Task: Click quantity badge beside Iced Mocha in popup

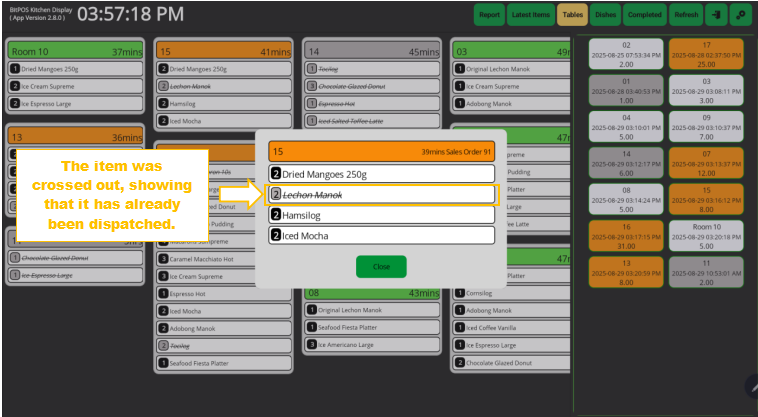Action: (277, 236)
